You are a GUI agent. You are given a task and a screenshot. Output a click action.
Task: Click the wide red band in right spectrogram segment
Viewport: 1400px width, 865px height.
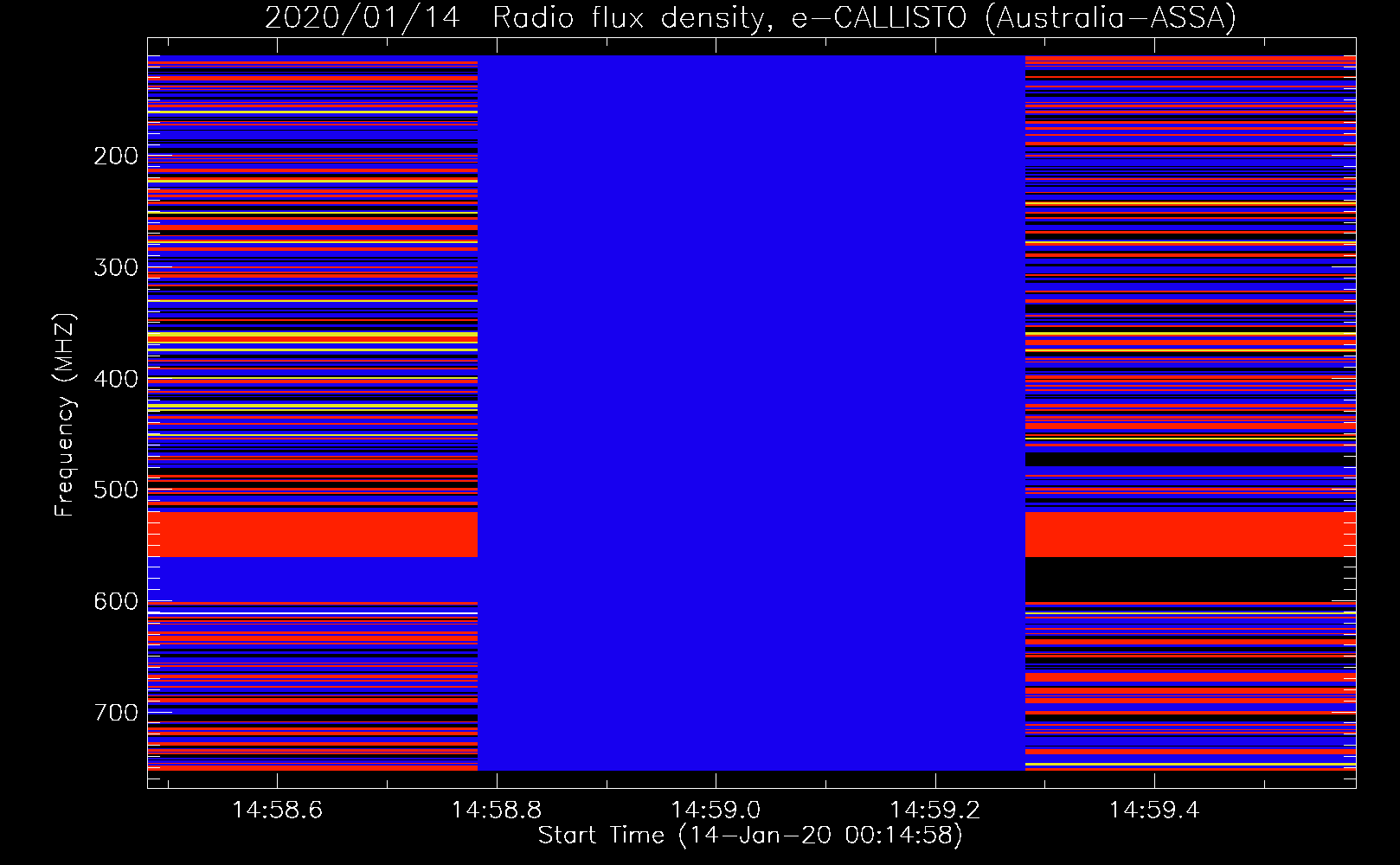point(1191,535)
